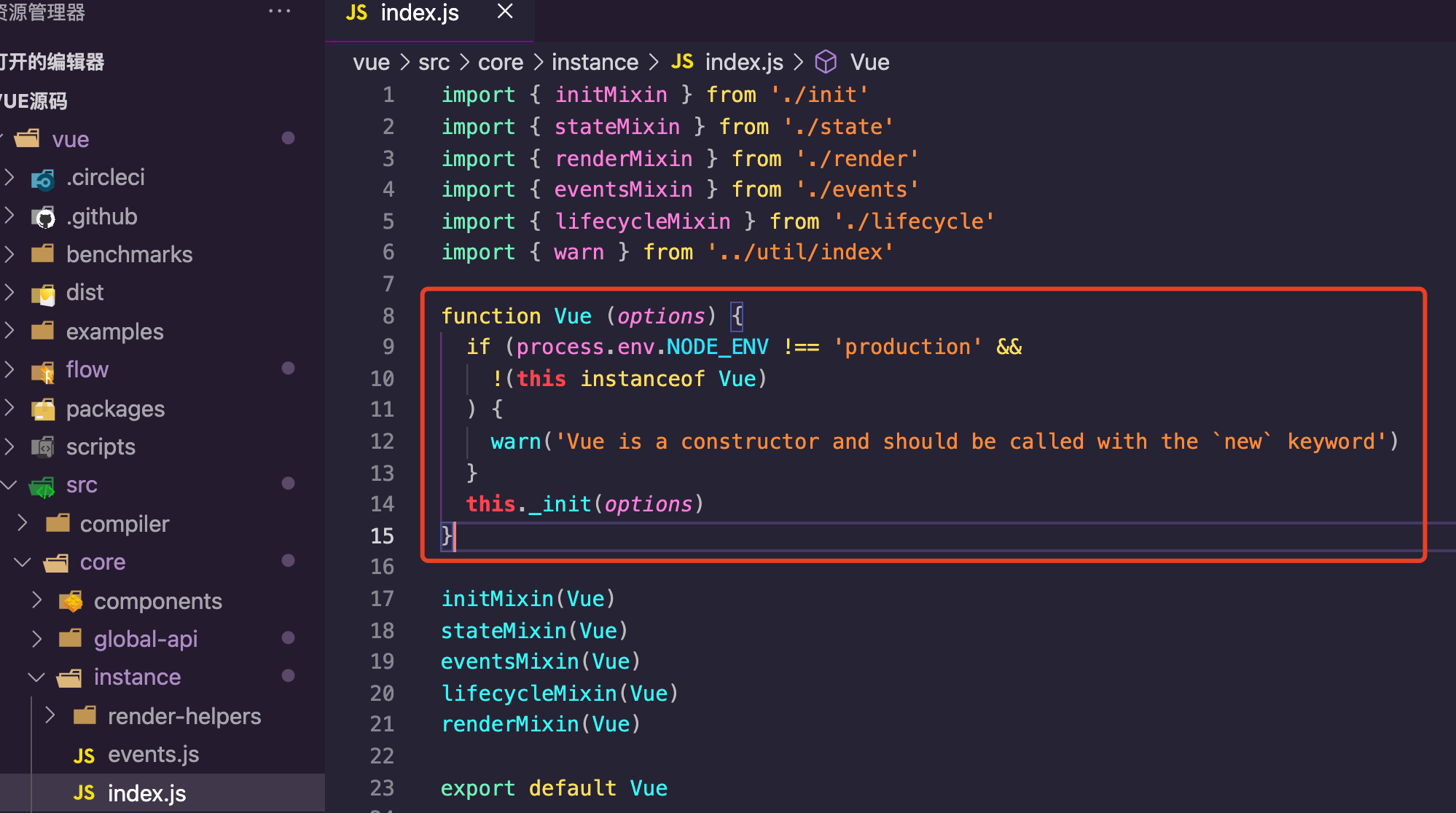
Task: Click the Vue symbol cube icon in breadcrumb
Action: 825,63
